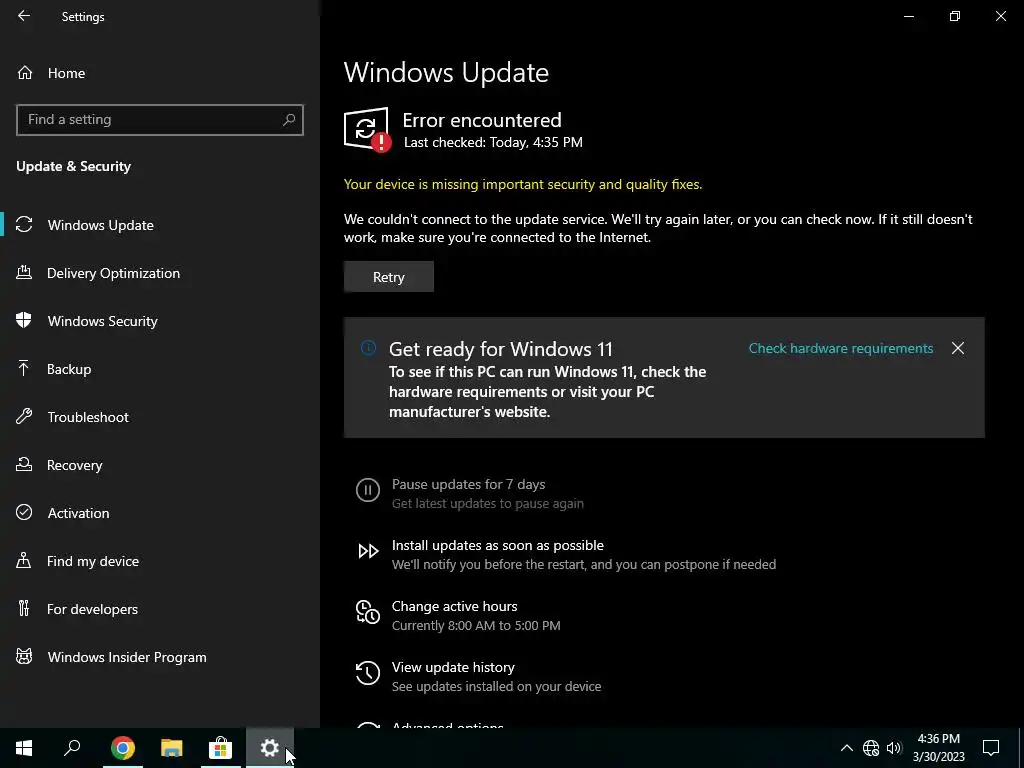Screen dimensions: 1024x768
Task: Click the pause circle icon
Action: click(x=368, y=490)
